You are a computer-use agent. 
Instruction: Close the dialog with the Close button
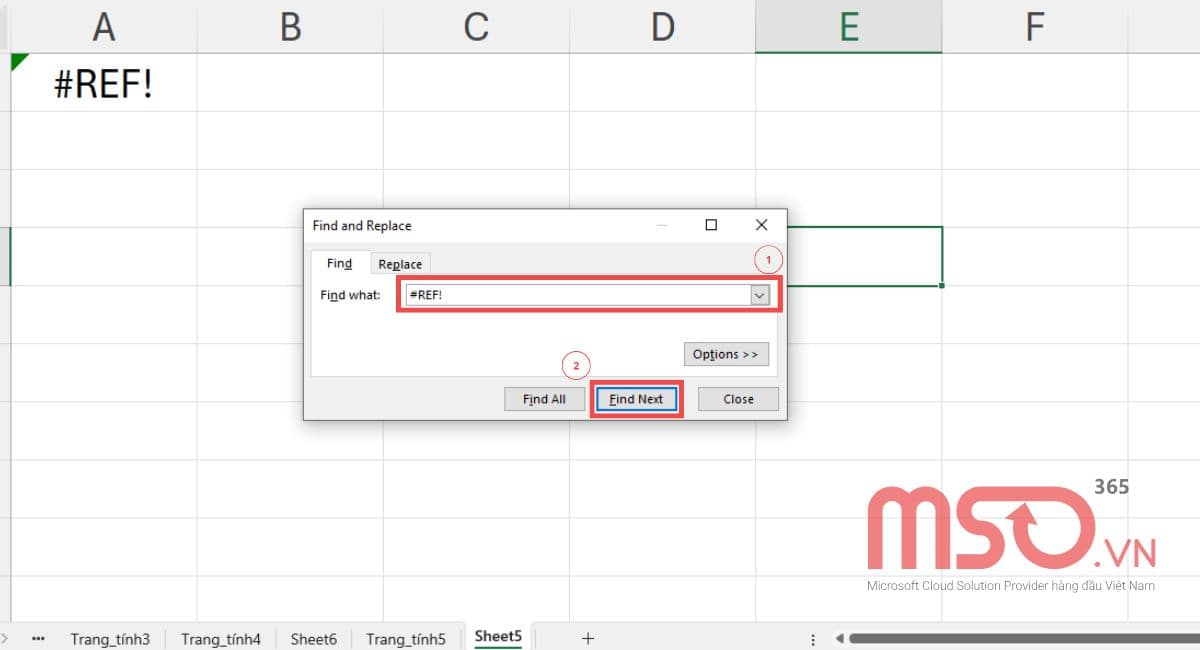[738, 399]
